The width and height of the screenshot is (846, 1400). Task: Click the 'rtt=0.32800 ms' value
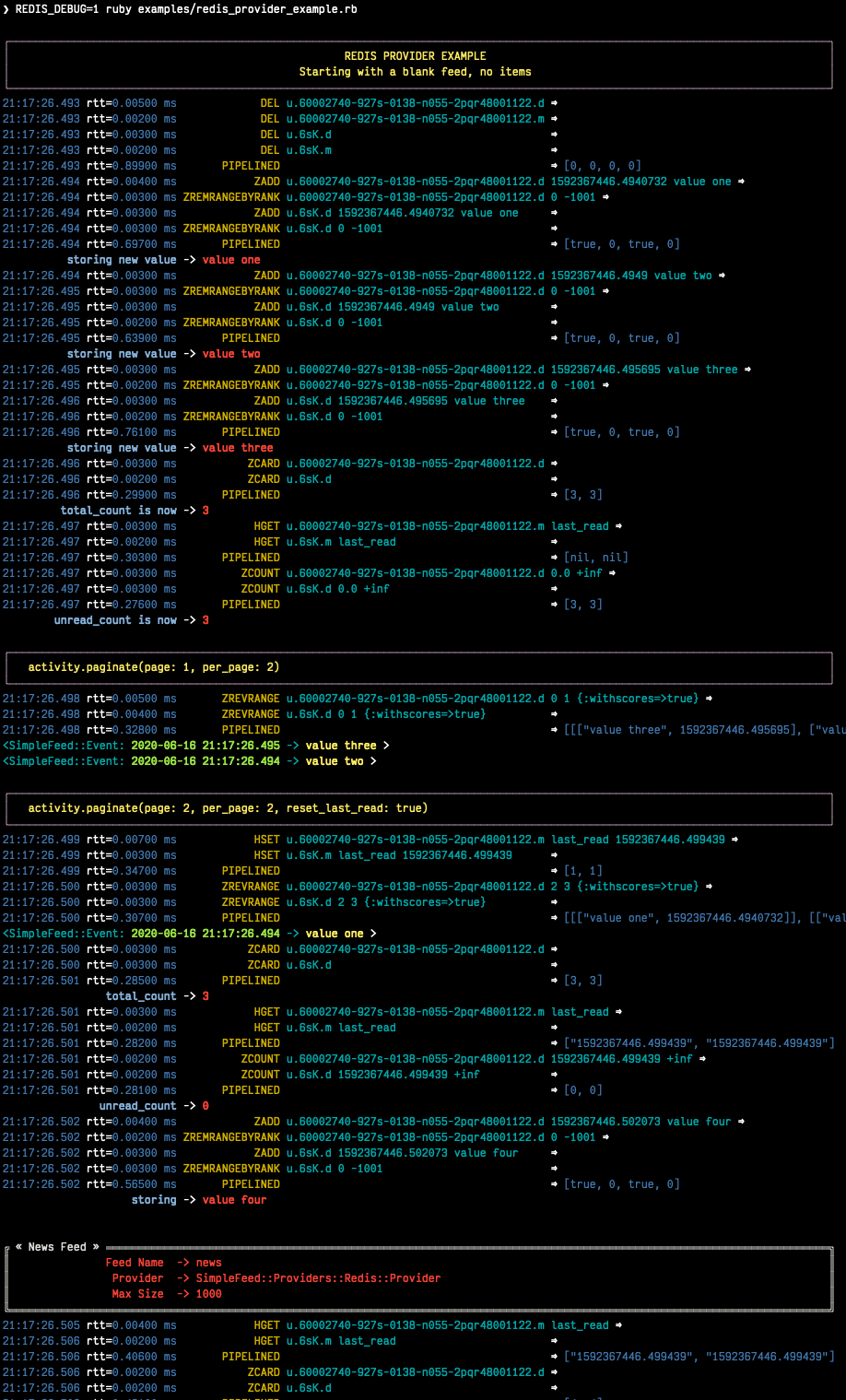pyautogui.click(x=132, y=730)
